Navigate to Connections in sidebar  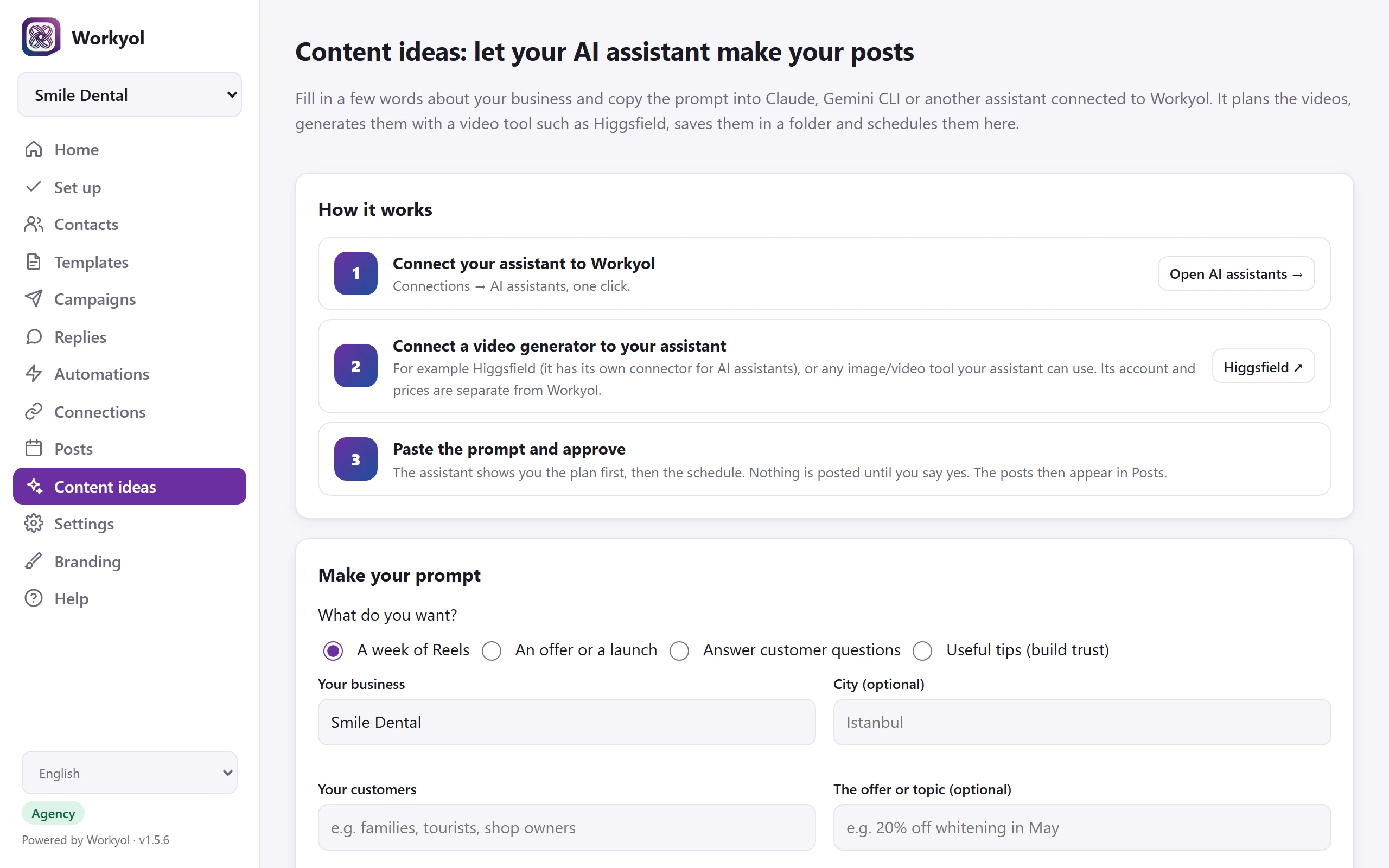130,412
